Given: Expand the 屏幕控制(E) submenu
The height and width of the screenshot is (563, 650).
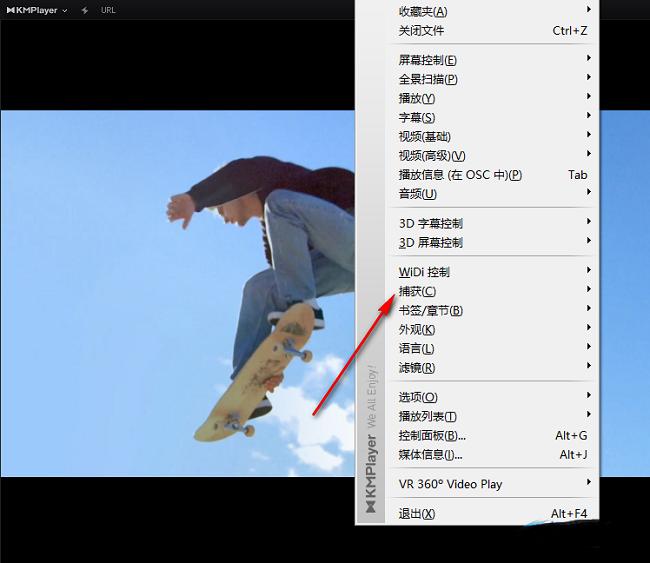Looking at the screenshot, I should 427,60.
